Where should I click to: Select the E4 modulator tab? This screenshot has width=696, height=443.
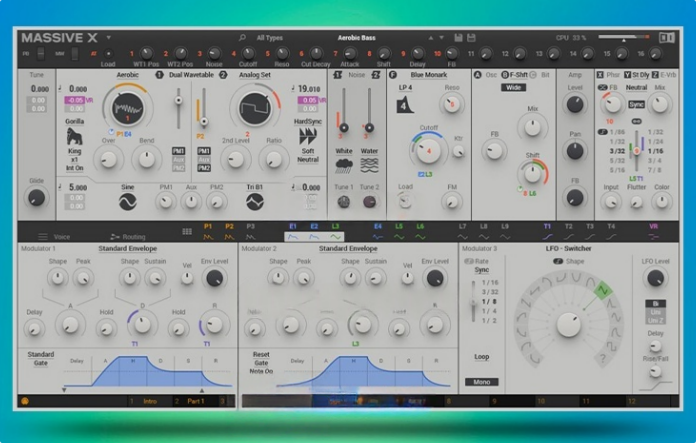[377, 231]
